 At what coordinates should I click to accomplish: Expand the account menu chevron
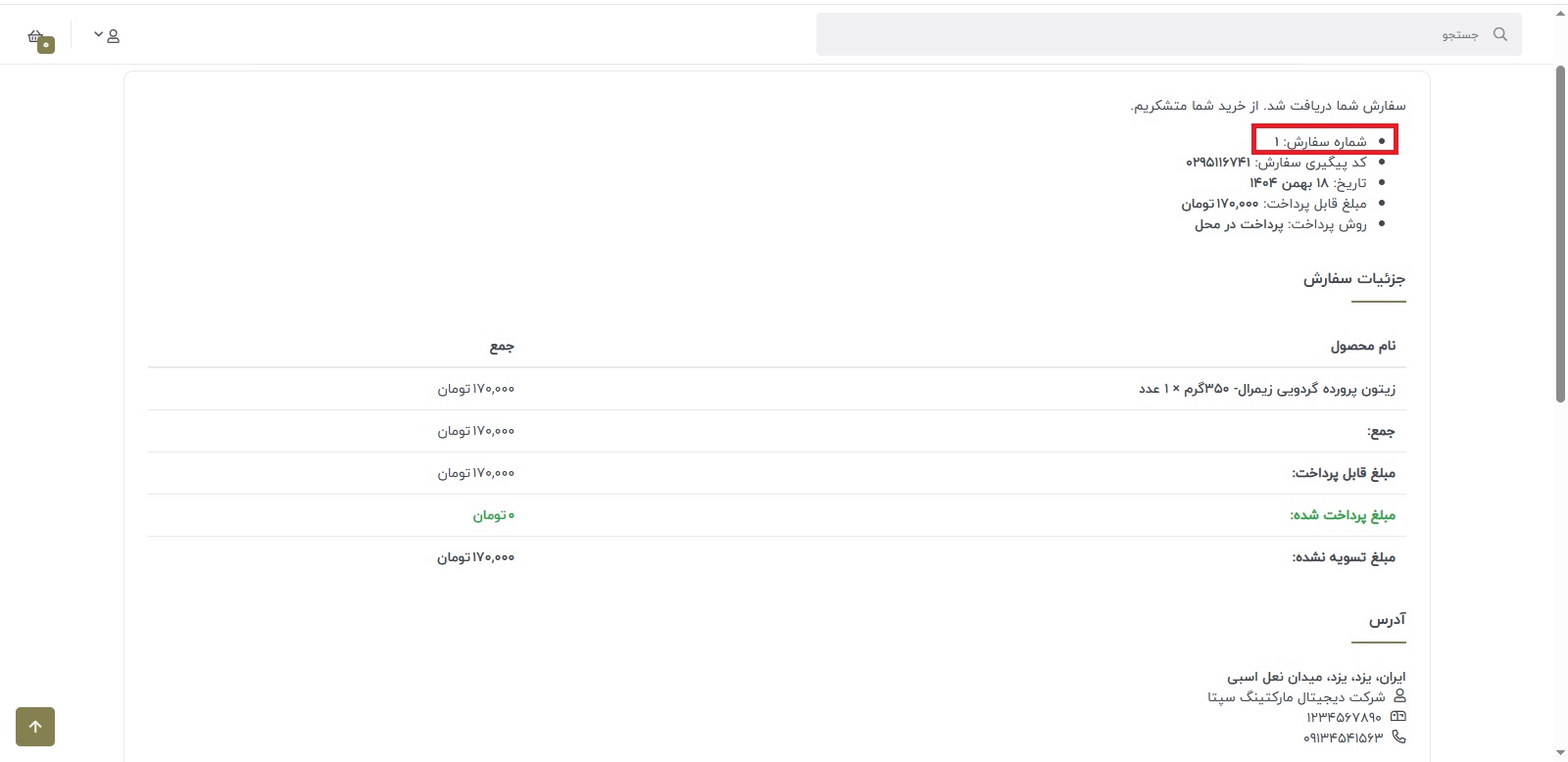[98, 34]
